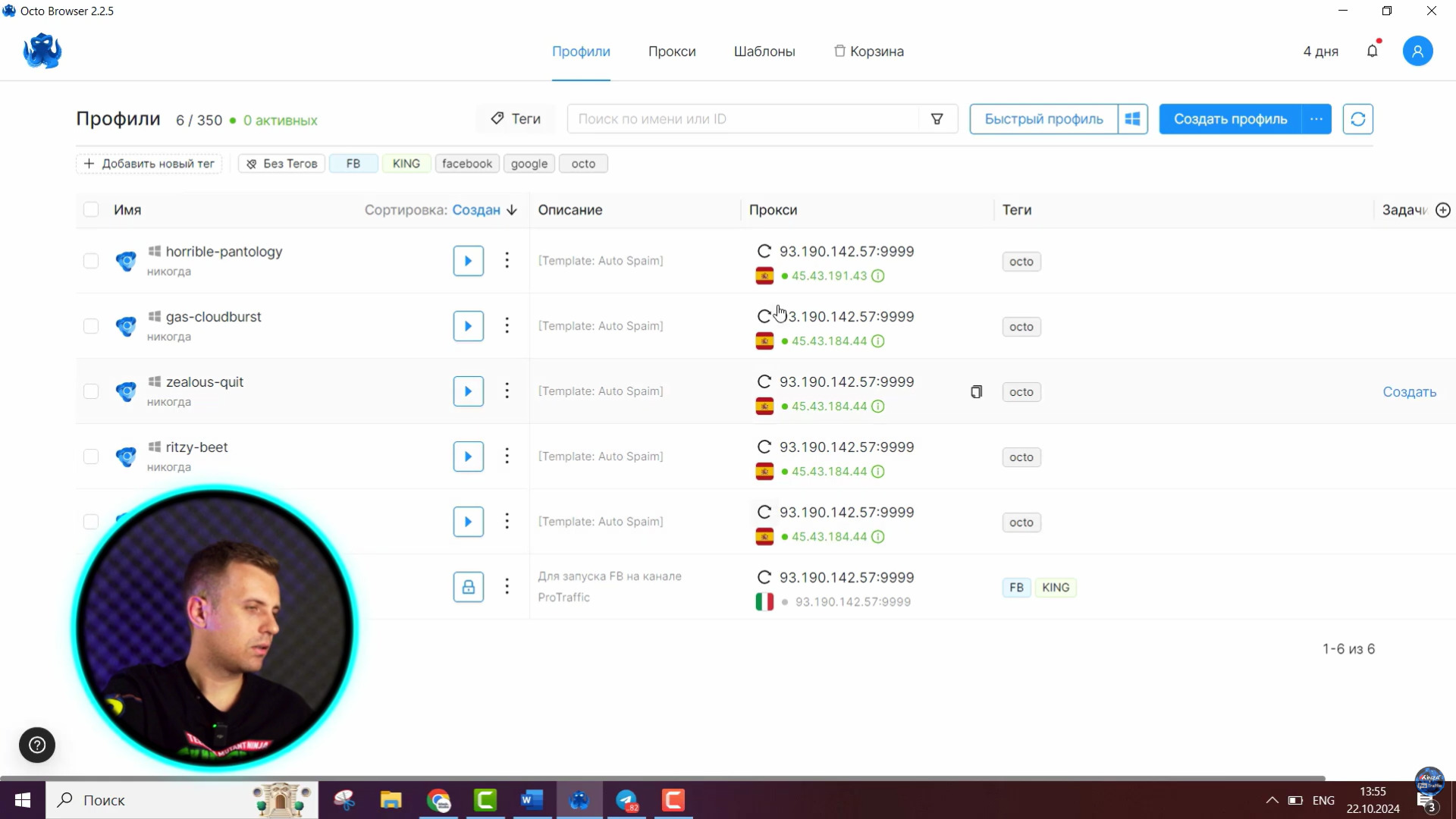1456x819 pixels.
Task: Open the Корзина trash tab
Action: (869, 52)
